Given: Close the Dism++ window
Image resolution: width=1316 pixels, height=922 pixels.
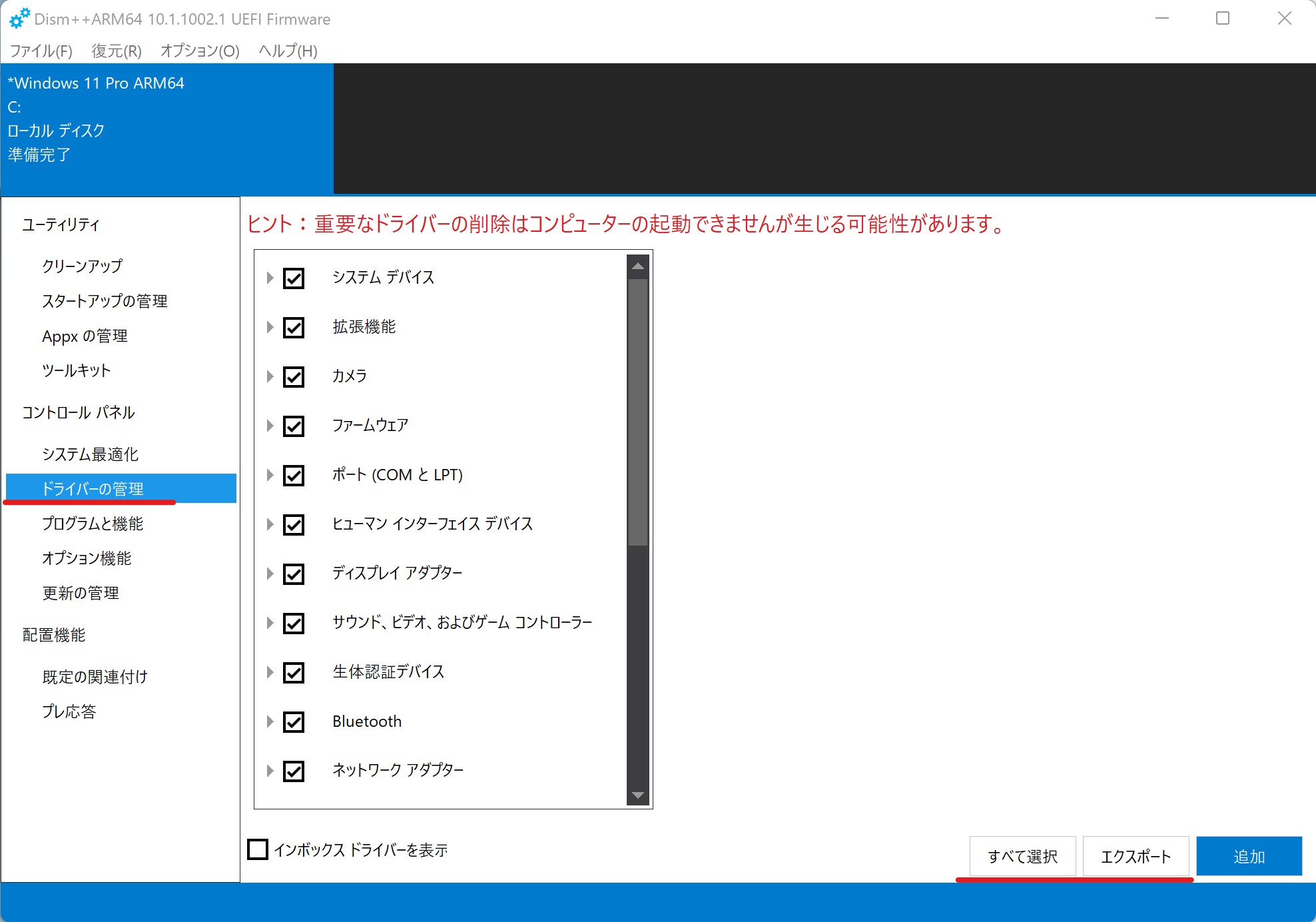Looking at the screenshot, I should (1285, 19).
